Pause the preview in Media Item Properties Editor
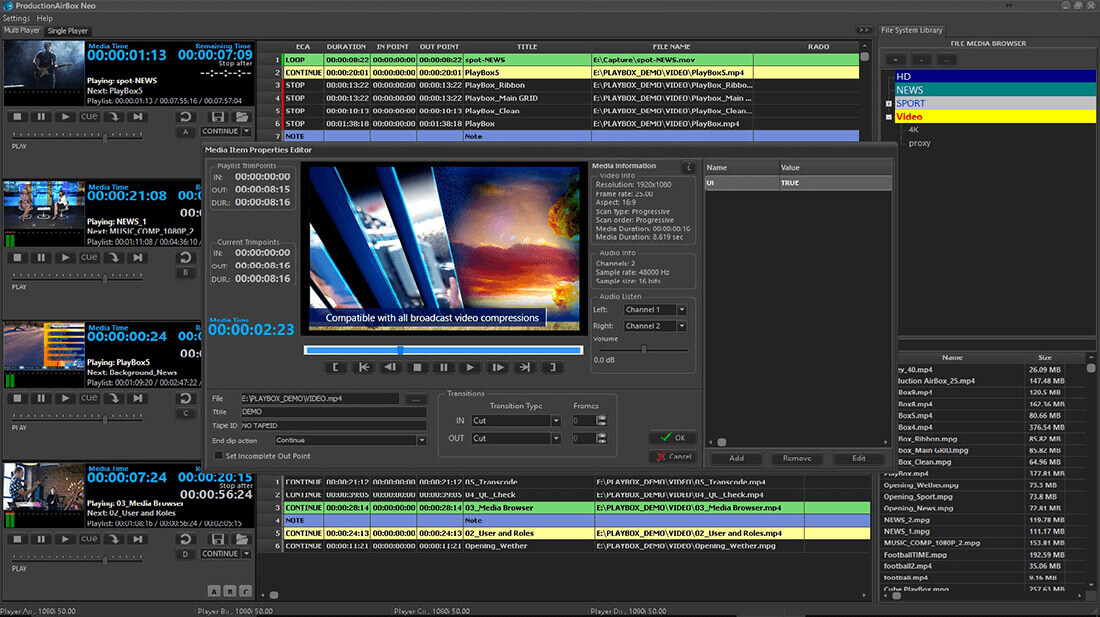Viewport: 1100px width, 617px height. 444,367
